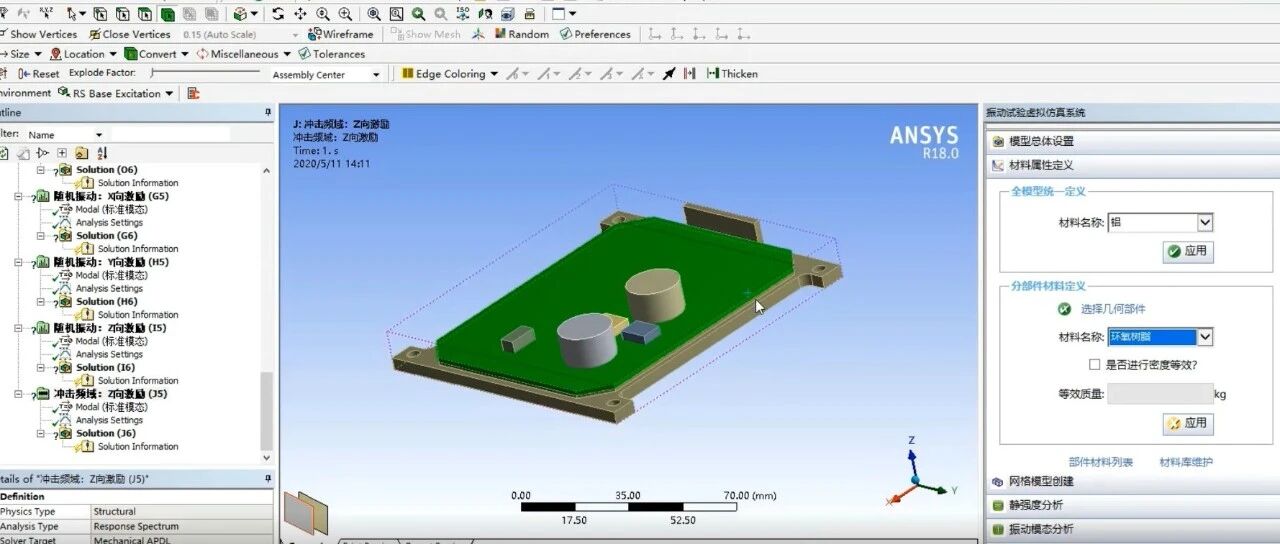
Task: Open the Assembly Center dropdown
Action: 376,75
